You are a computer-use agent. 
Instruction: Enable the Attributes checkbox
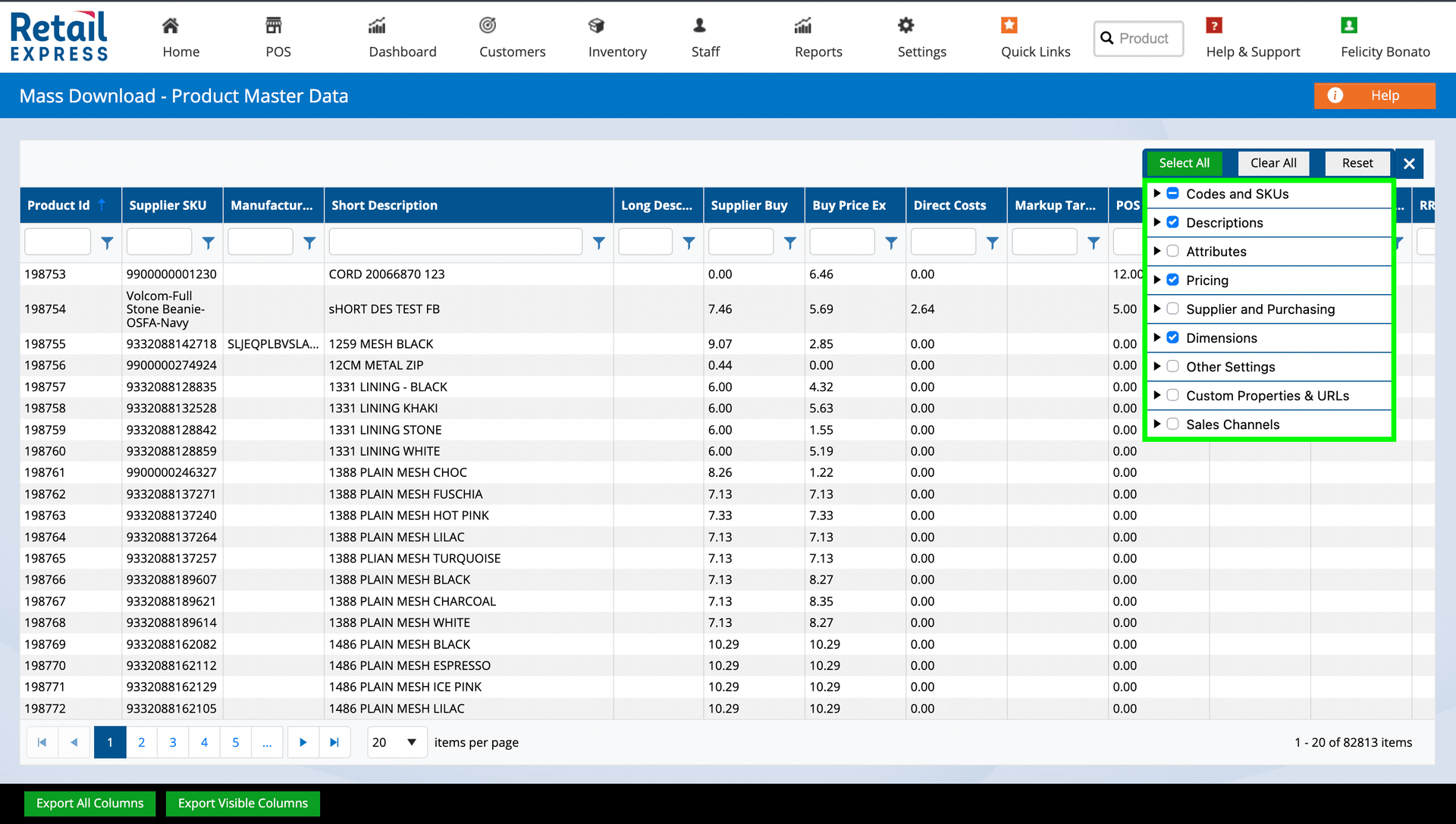[1172, 252]
